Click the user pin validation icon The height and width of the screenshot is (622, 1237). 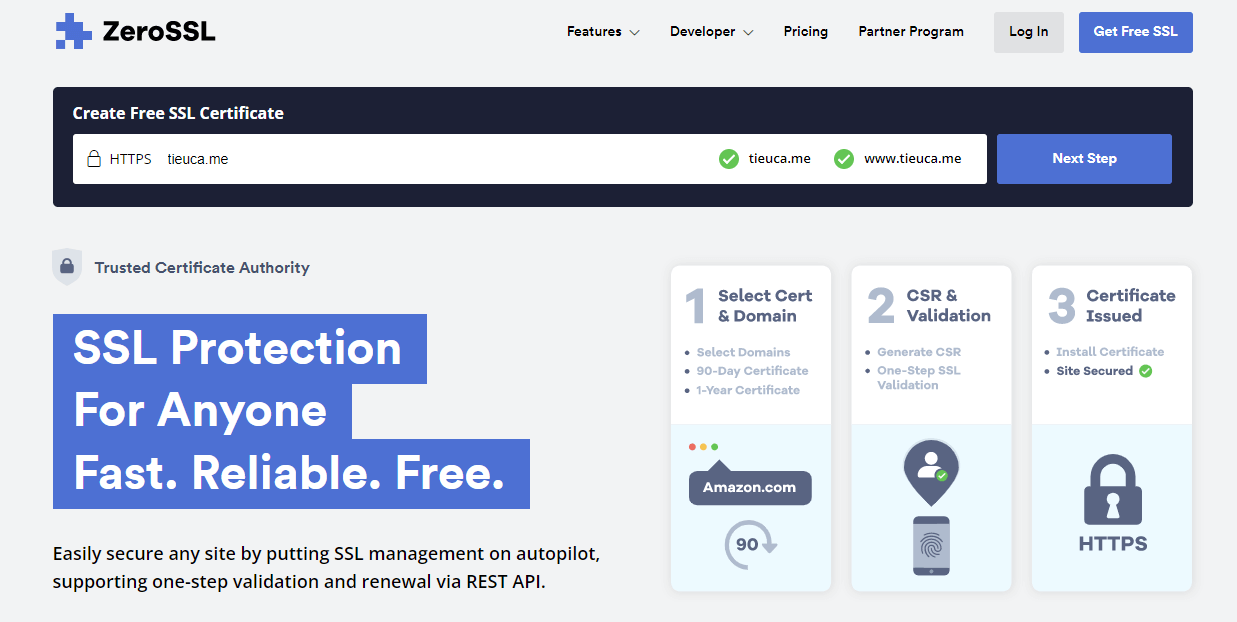(x=931, y=472)
